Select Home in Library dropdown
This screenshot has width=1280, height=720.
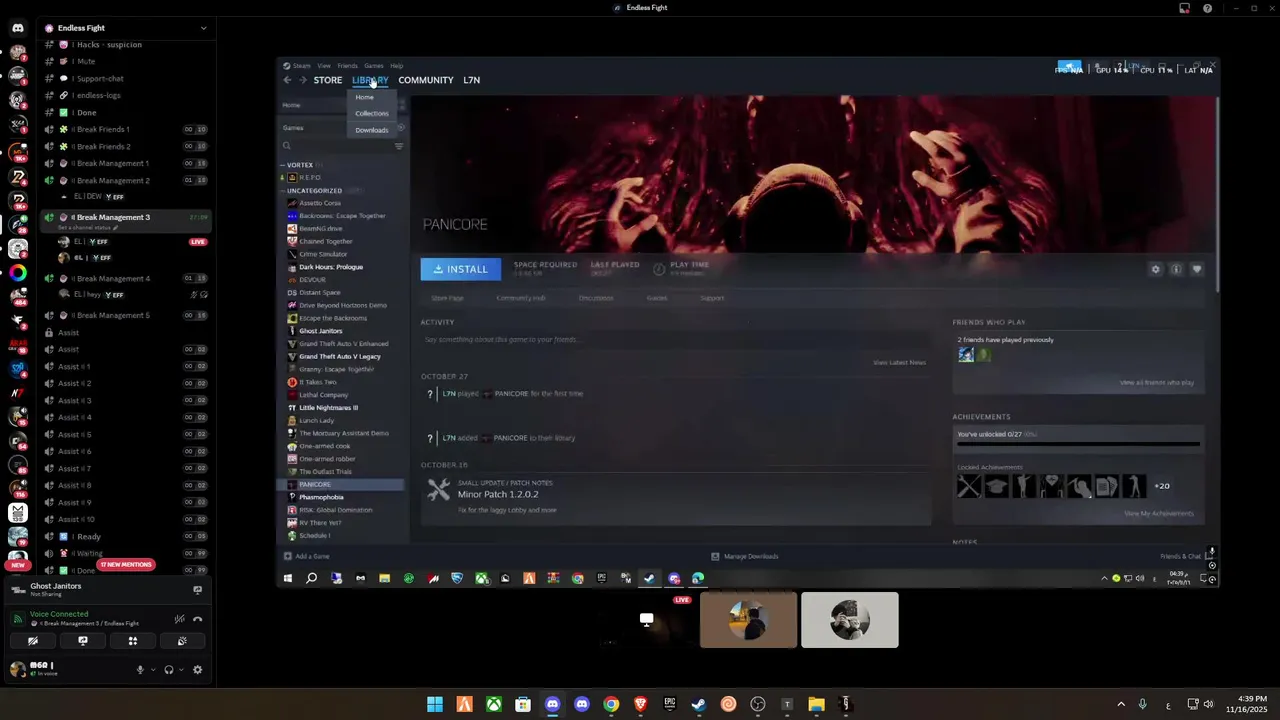364,97
